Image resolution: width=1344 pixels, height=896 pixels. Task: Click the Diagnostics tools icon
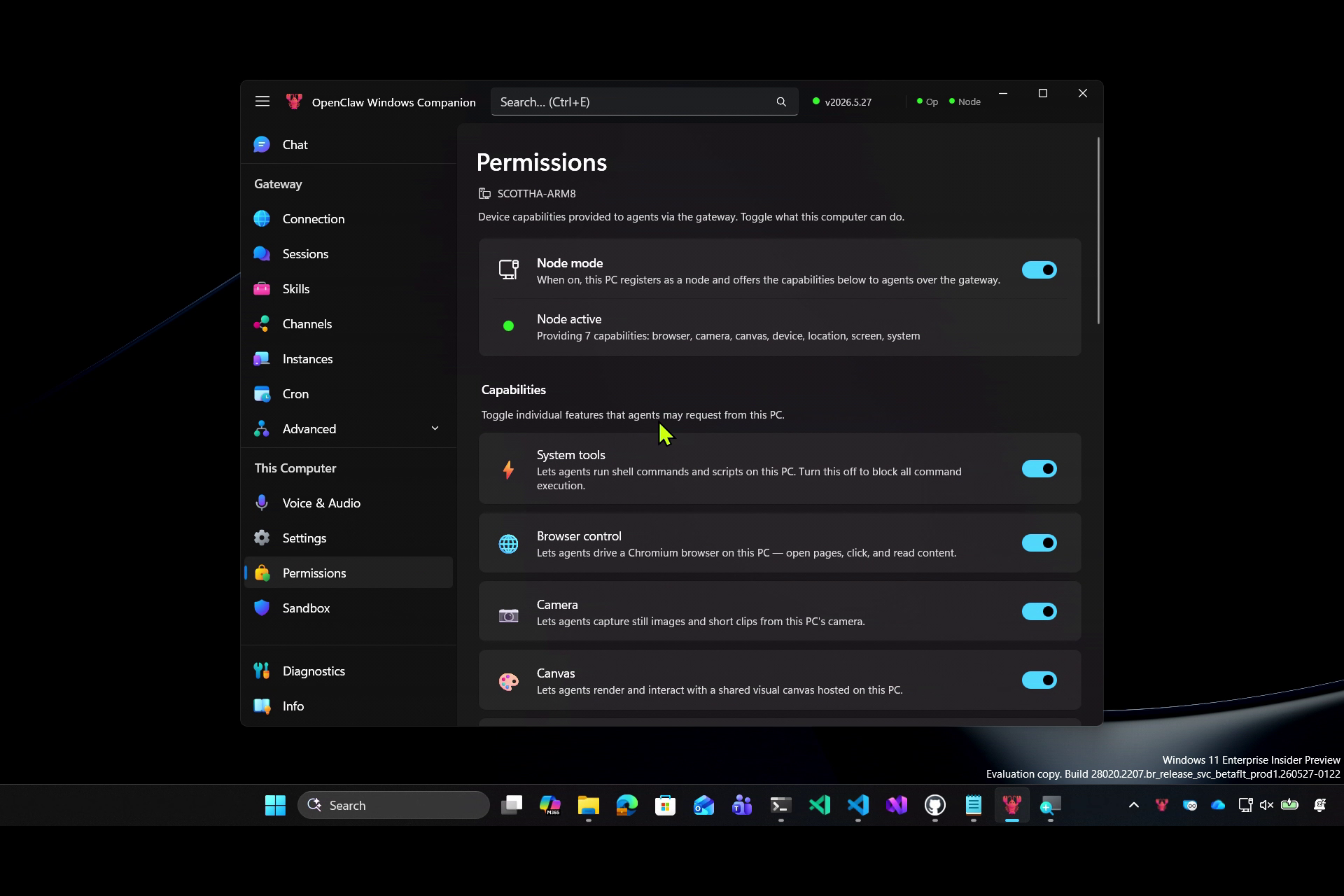tap(262, 671)
